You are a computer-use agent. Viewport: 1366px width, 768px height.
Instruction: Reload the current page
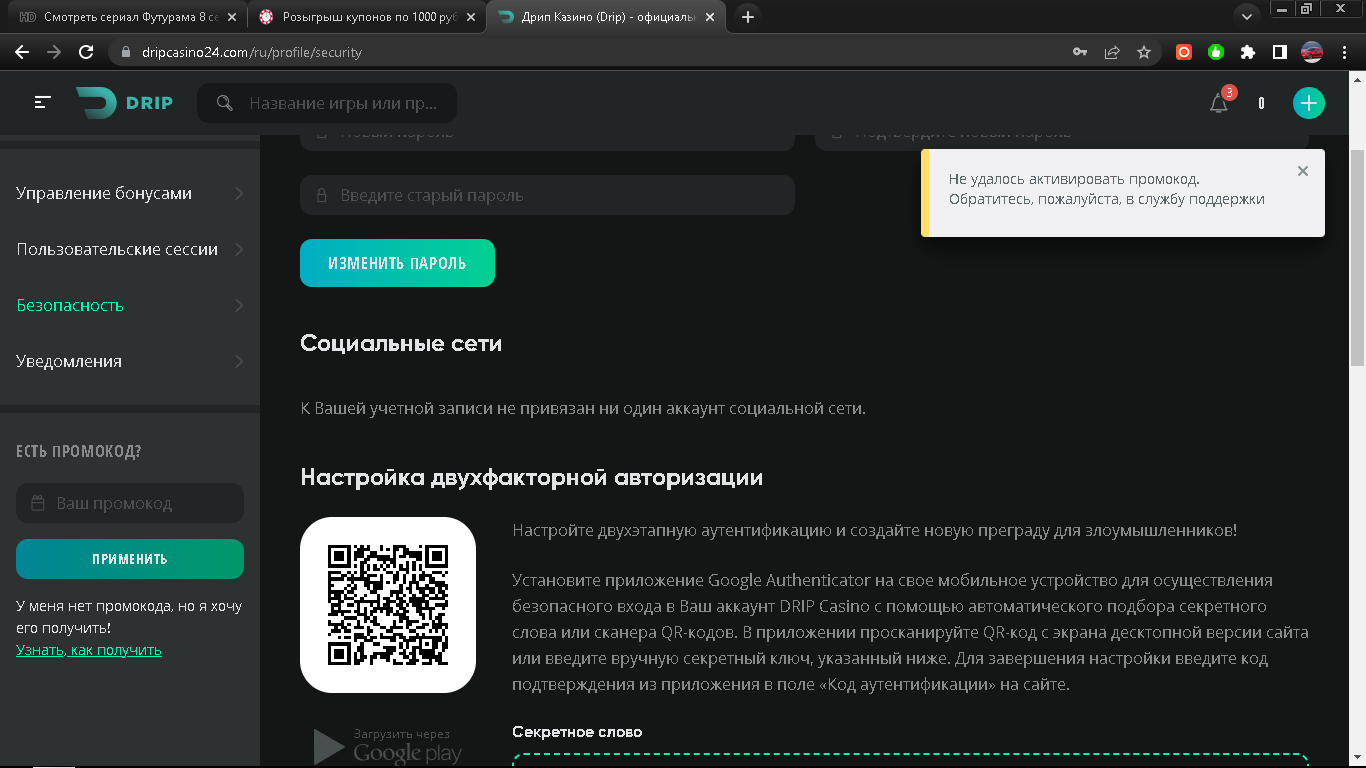coord(86,52)
